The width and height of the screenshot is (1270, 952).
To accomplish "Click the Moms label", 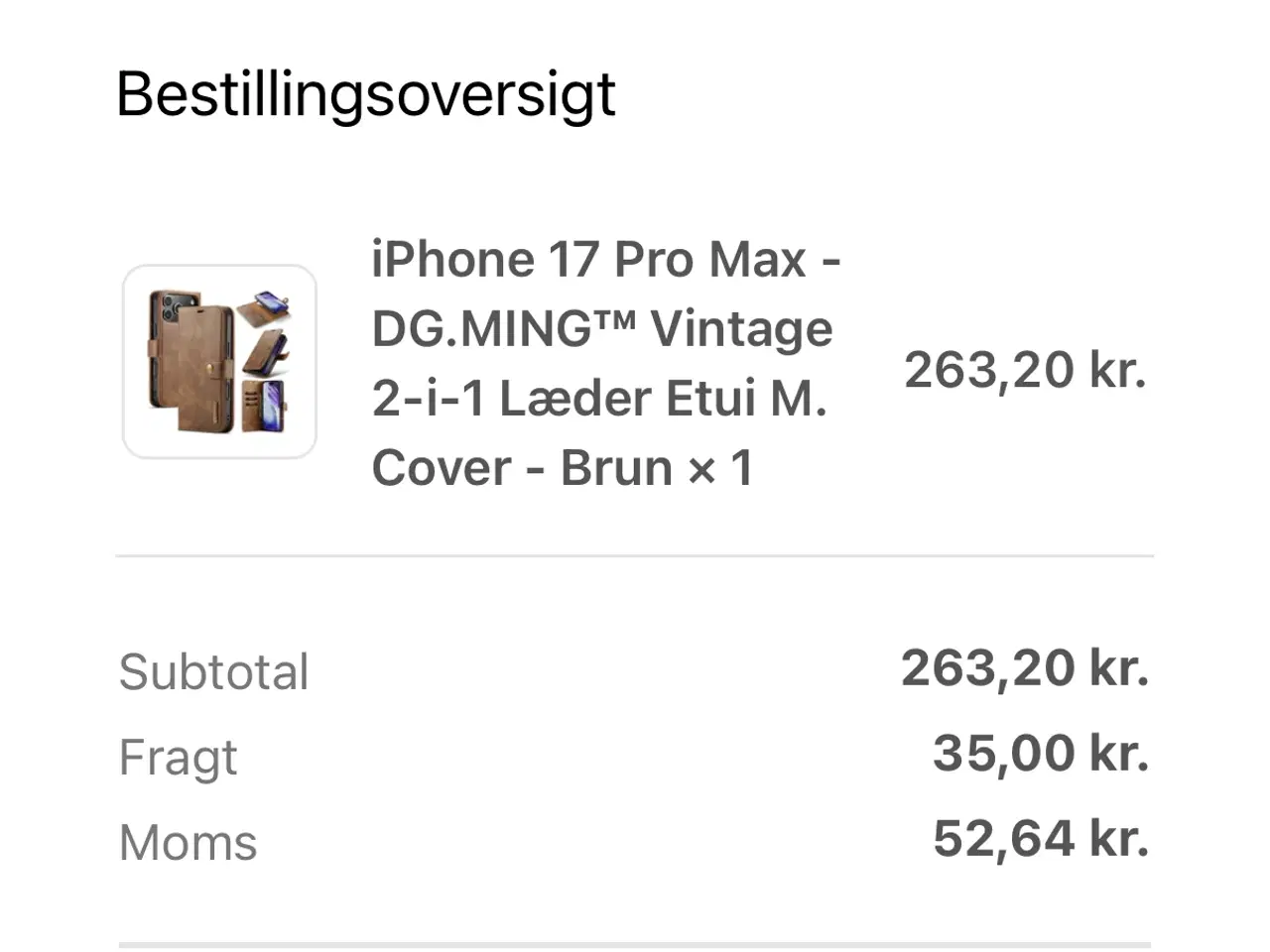I will [x=188, y=844].
